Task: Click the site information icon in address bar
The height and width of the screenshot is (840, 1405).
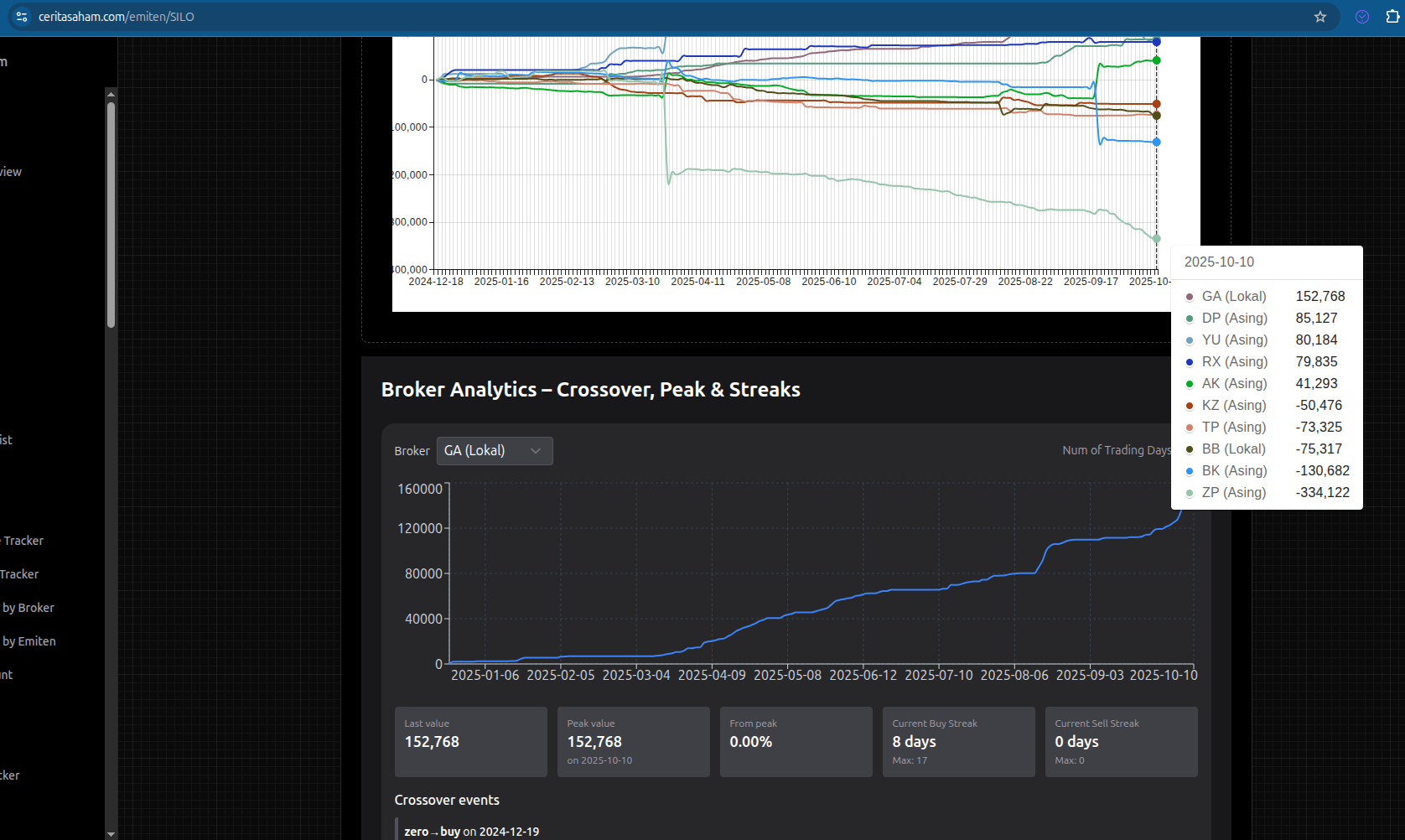Action: [x=22, y=17]
